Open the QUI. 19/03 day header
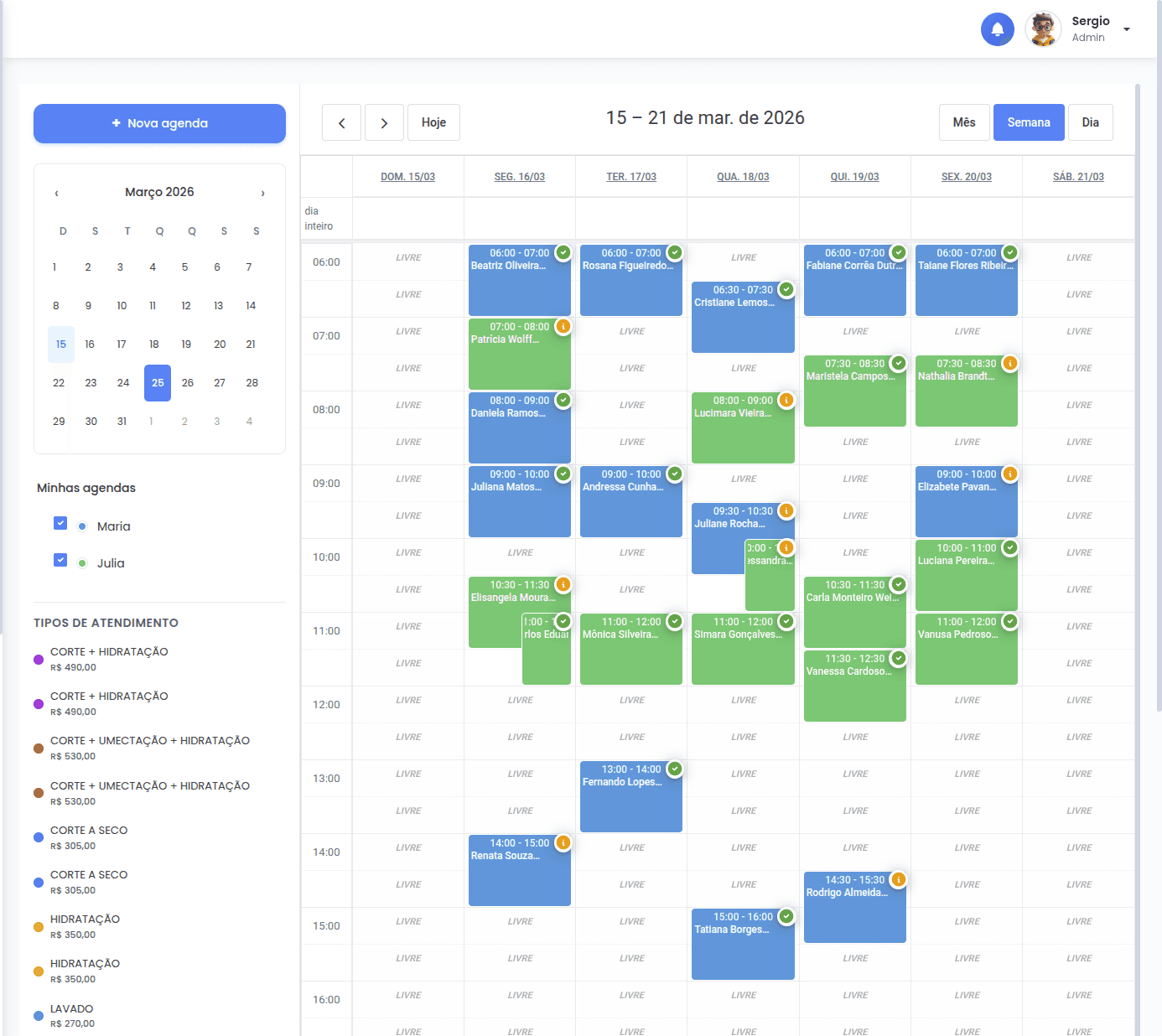Image resolution: width=1162 pixels, height=1036 pixels. (855, 177)
